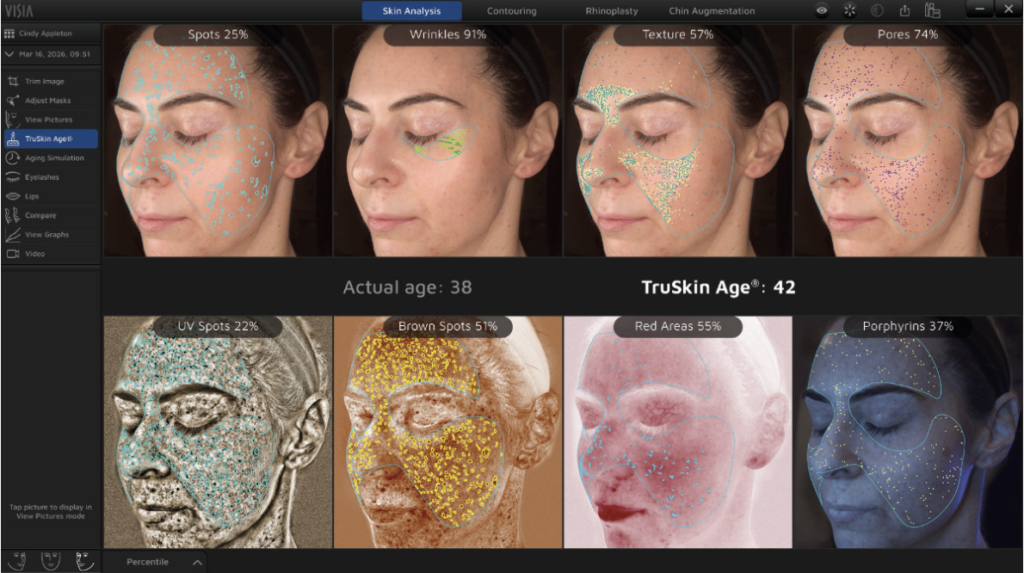The image size is (1024, 573).
Task: Toggle the eye visibility icon in top bar
Action: (822, 10)
